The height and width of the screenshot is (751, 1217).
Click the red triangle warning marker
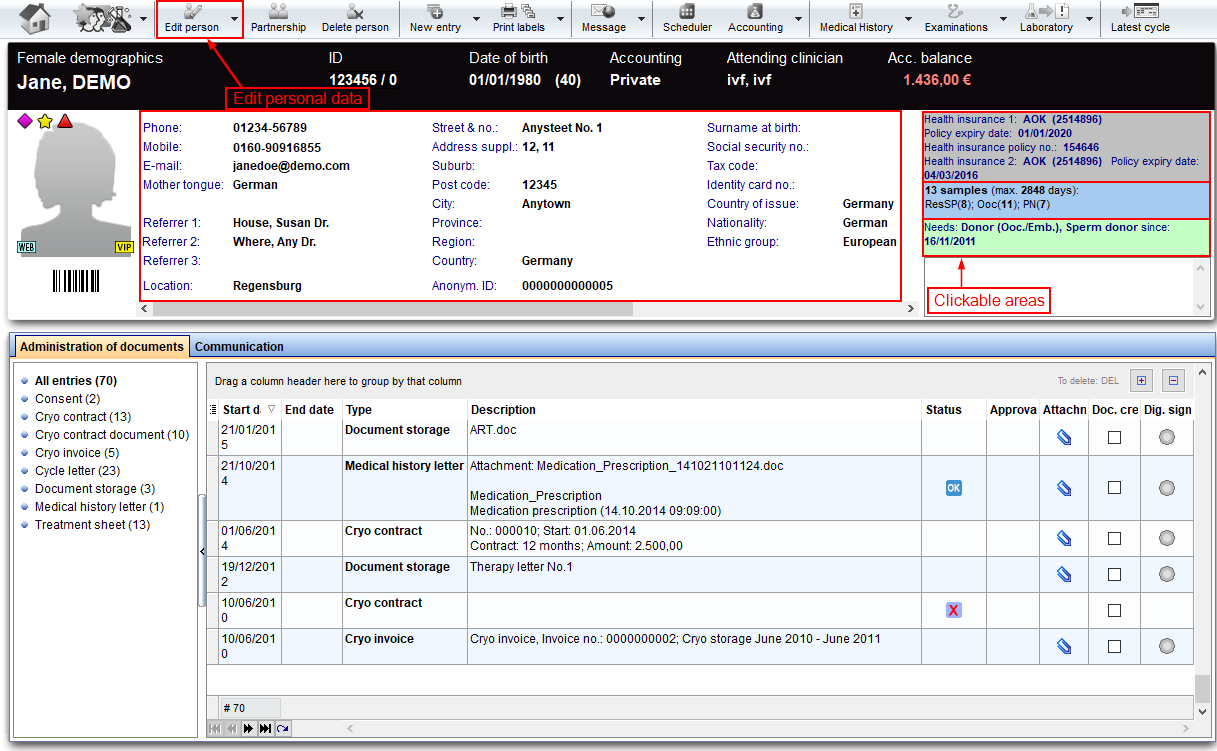point(64,121)
